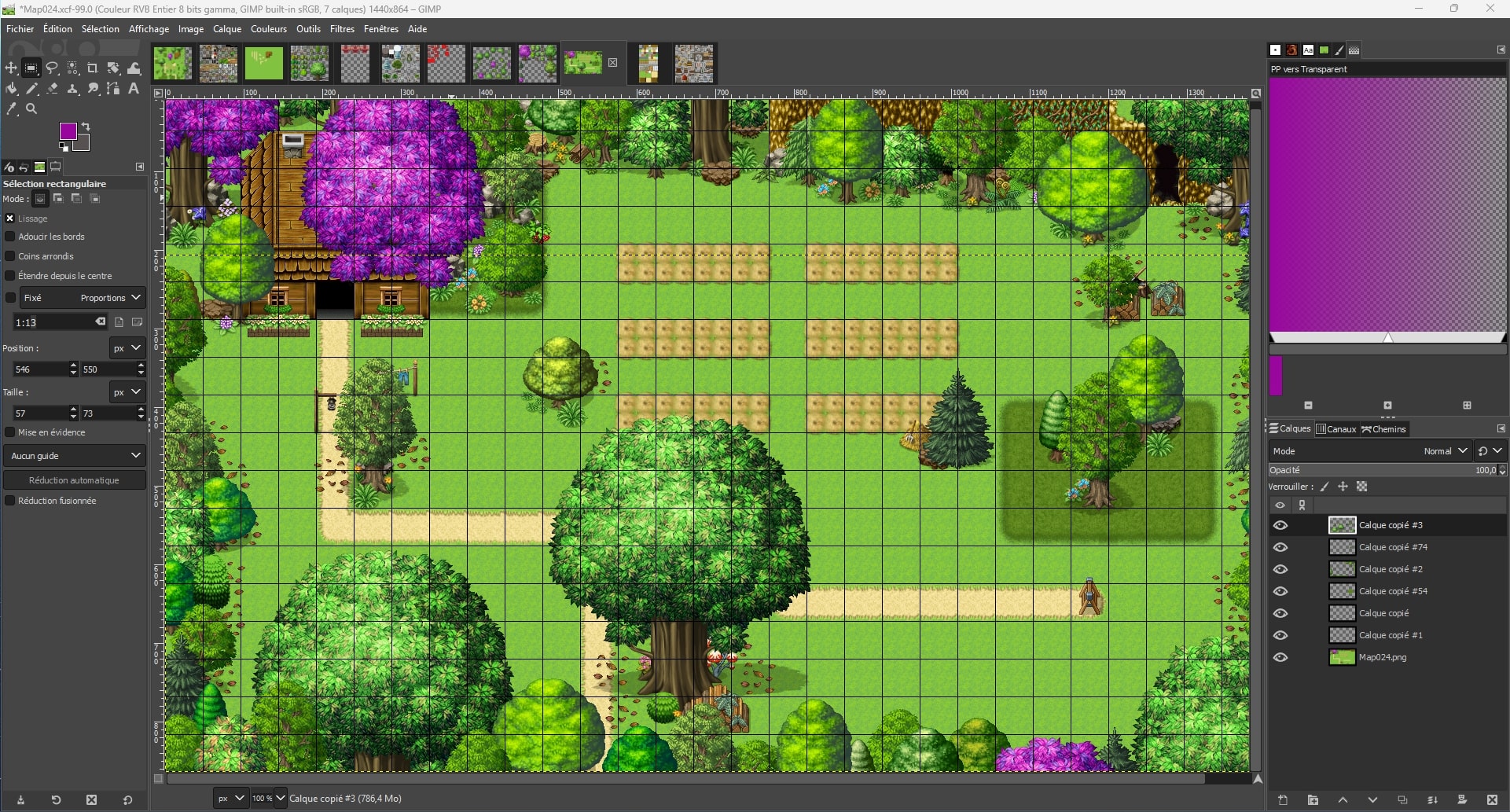Adjust the Opacité slider
The width and height of the screenshot is (1510, 812).
[x=1383, y=470]
